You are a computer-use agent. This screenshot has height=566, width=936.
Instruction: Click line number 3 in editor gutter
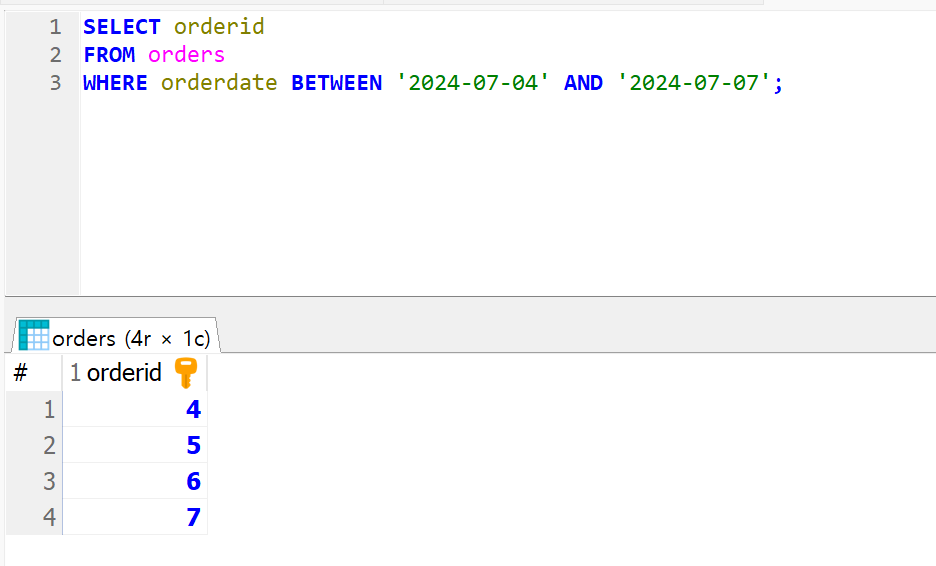pos(56,83)
